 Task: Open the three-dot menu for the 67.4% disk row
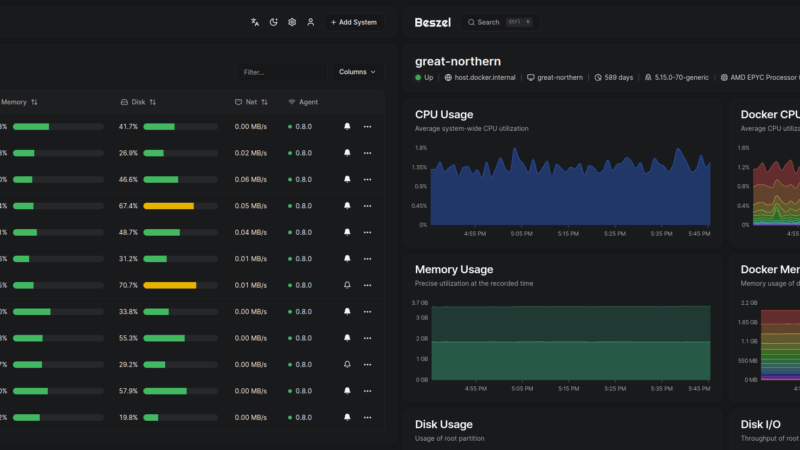tap(367, 206)
